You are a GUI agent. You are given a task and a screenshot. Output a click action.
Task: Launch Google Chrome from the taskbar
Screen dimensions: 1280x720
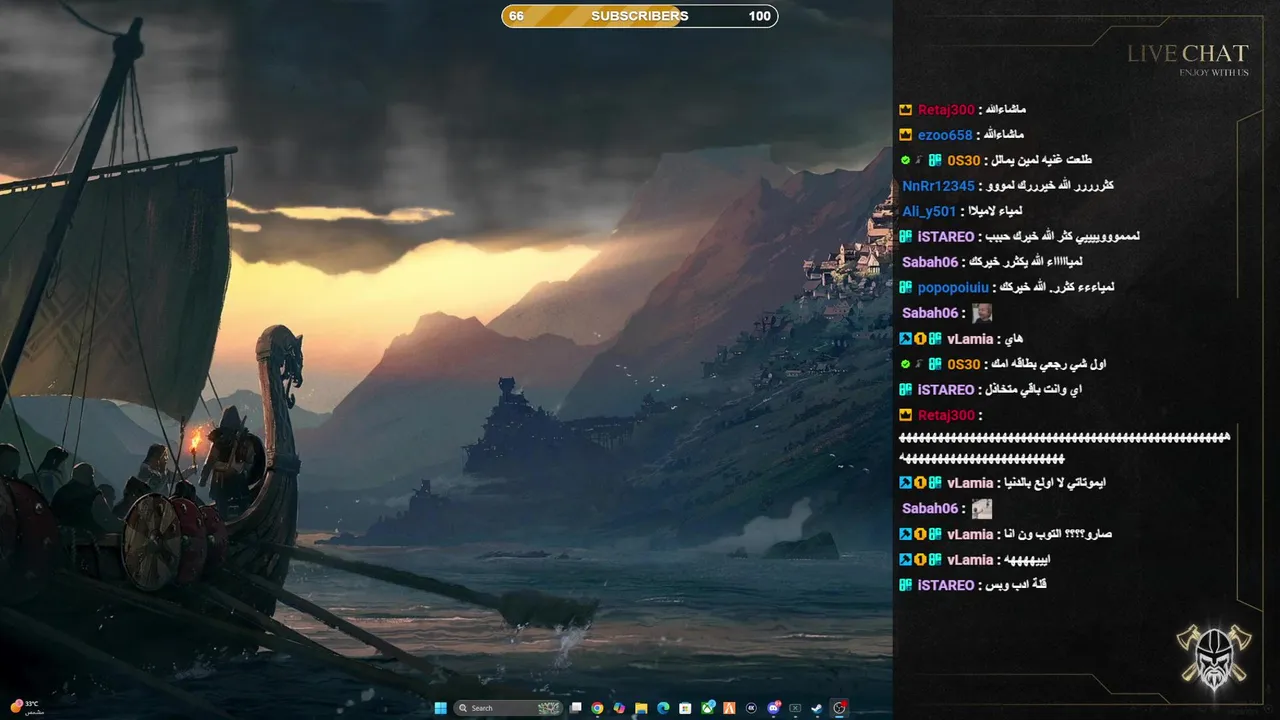(x=597, y=708)
